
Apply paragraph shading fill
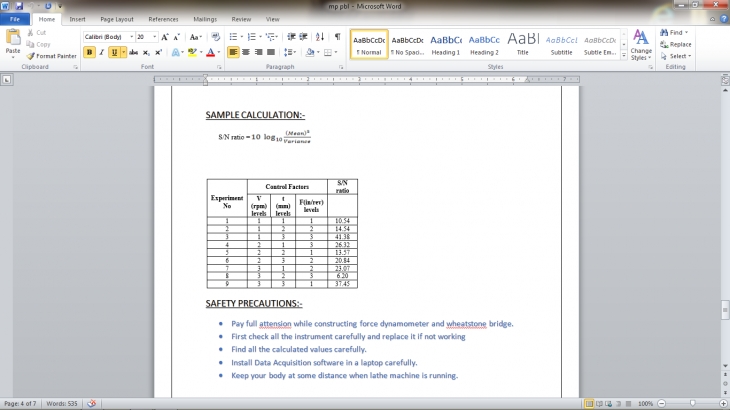(310, 52)
